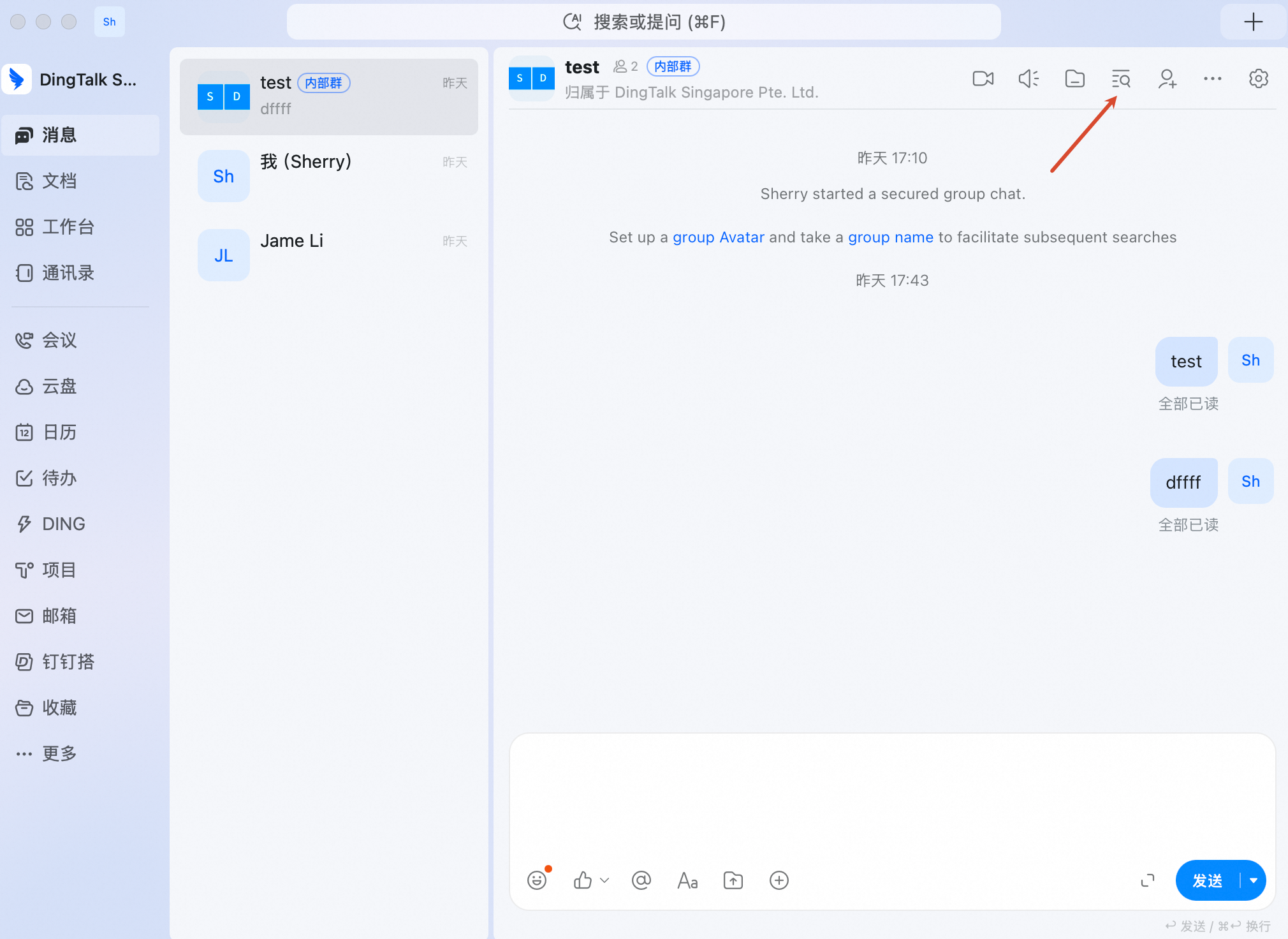
Task: Open DING in the sidebar
Action: tap(80, 524)
